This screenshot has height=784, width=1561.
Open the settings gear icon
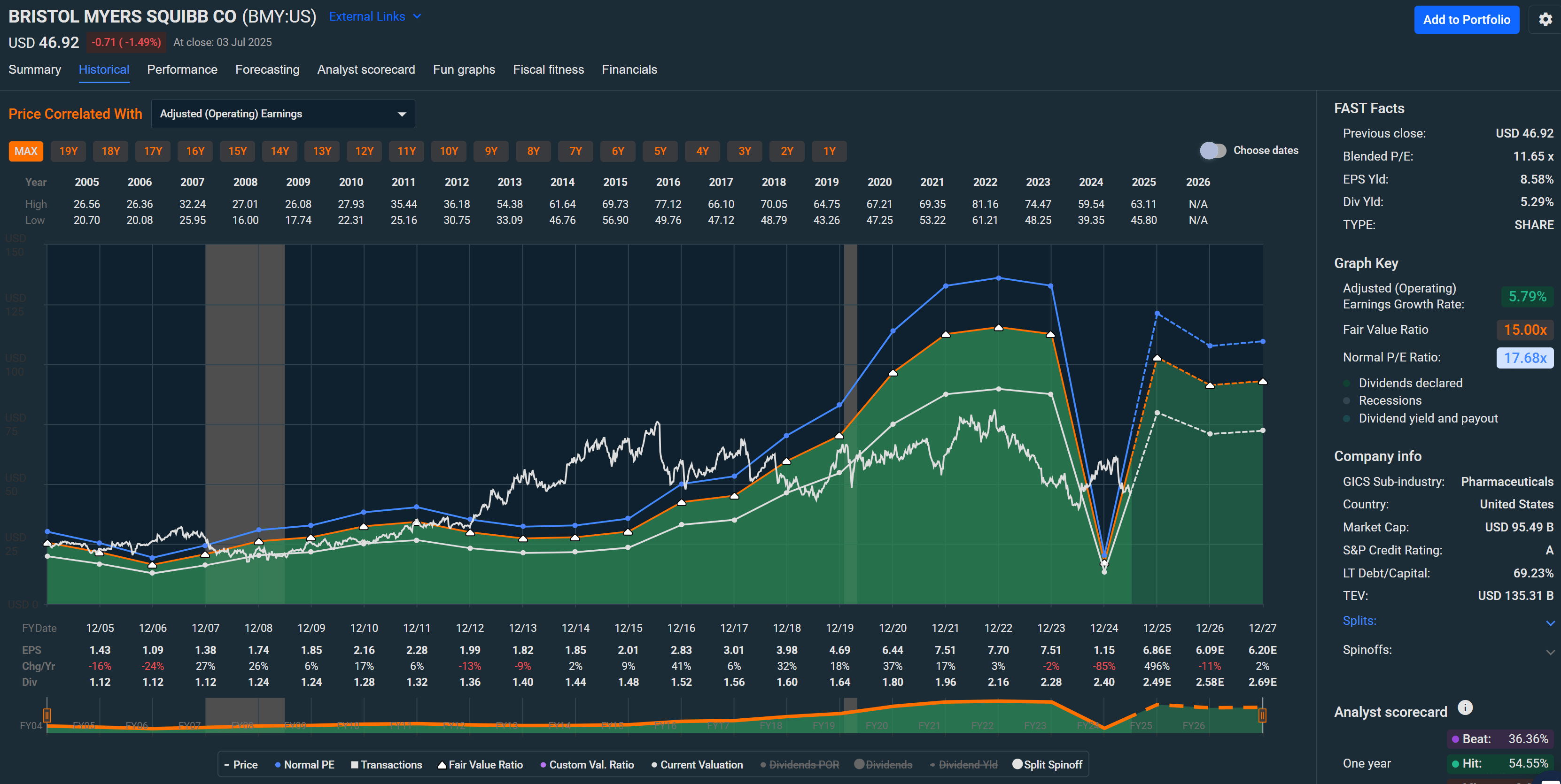pyautogui.click(x=1545, y=19)
